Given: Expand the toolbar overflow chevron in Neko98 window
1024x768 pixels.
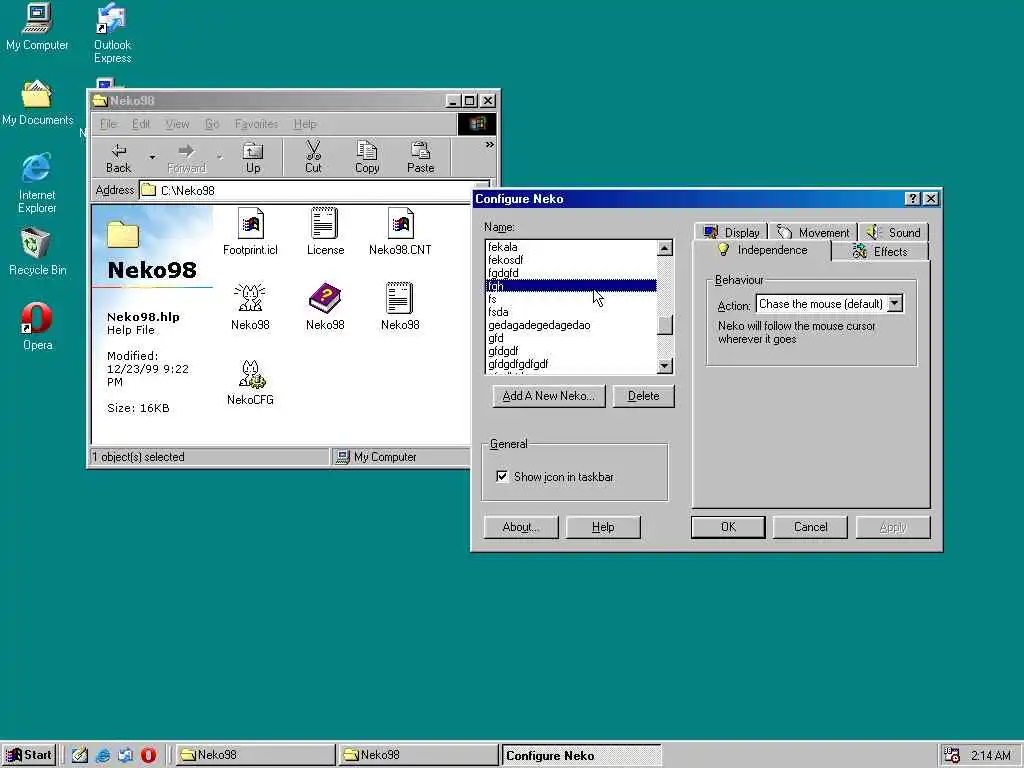Looking at the screenshot, I should (x=489, y=145).
